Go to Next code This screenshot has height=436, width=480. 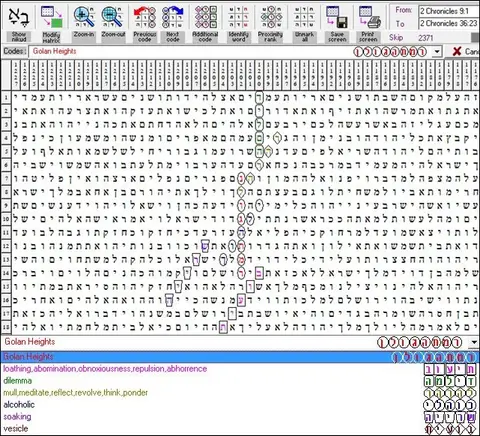[x=173, y=17]
